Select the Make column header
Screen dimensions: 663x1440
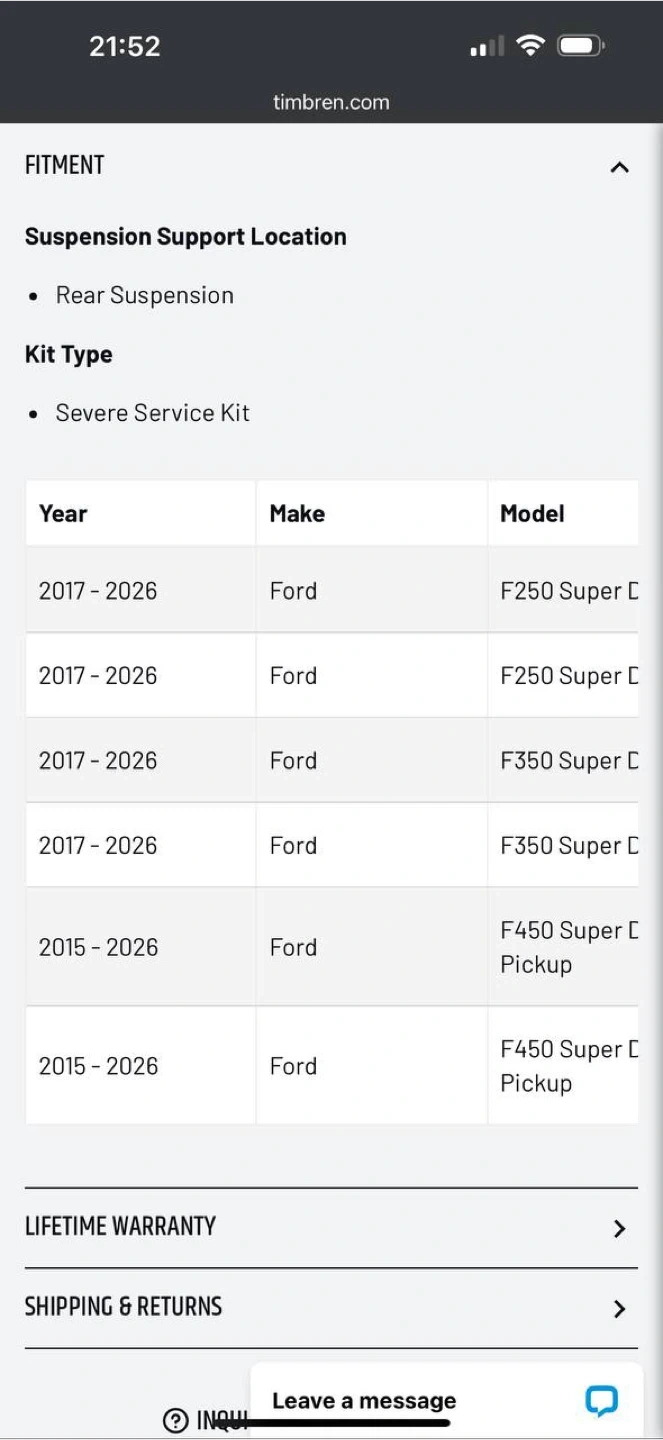[297, 513]
